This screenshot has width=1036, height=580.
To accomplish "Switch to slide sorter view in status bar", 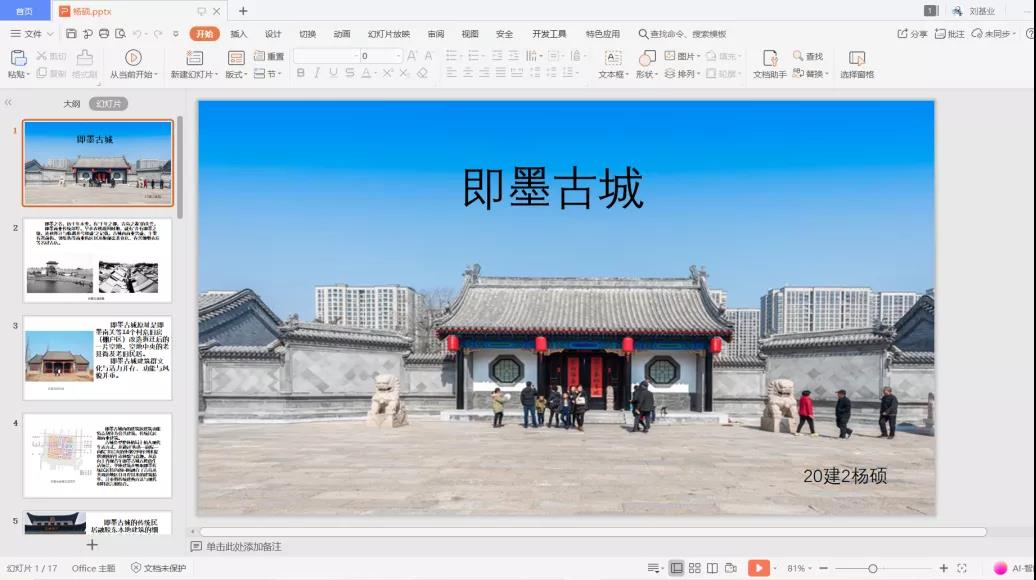I will (x=695, y=568).
